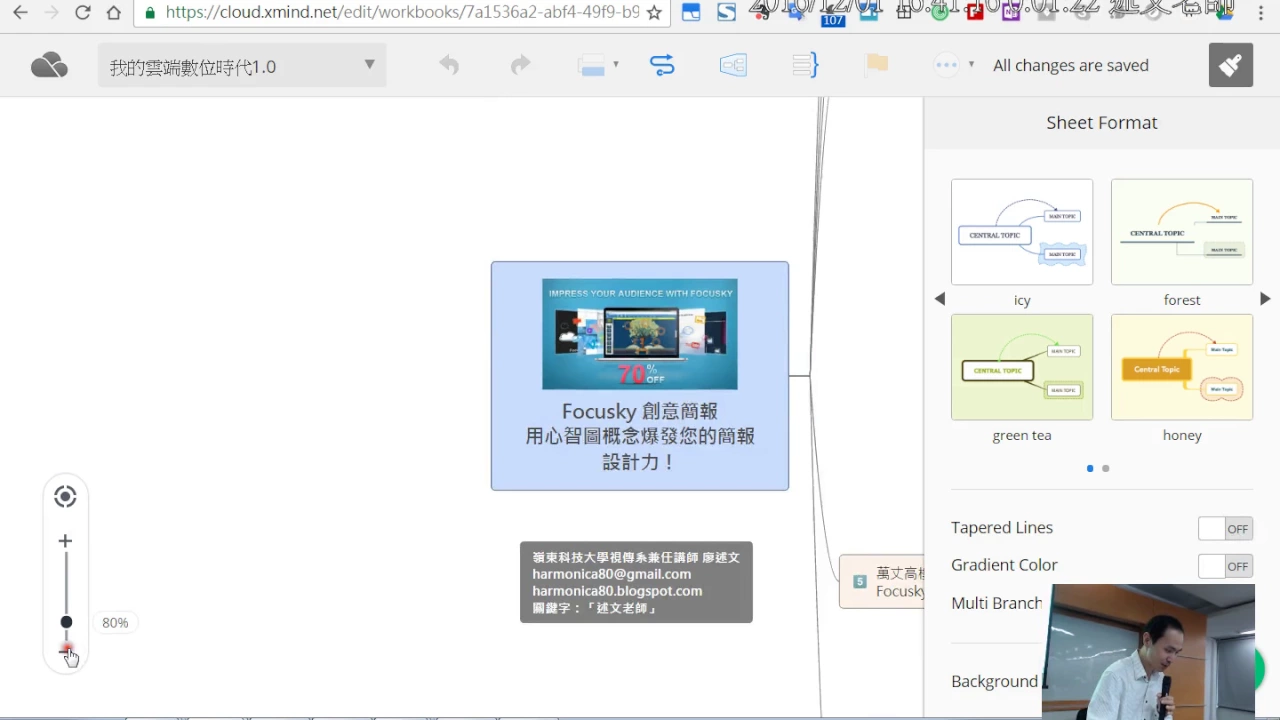Click the 80% zoom level label
1280x720 pixels.
[115, 622]
